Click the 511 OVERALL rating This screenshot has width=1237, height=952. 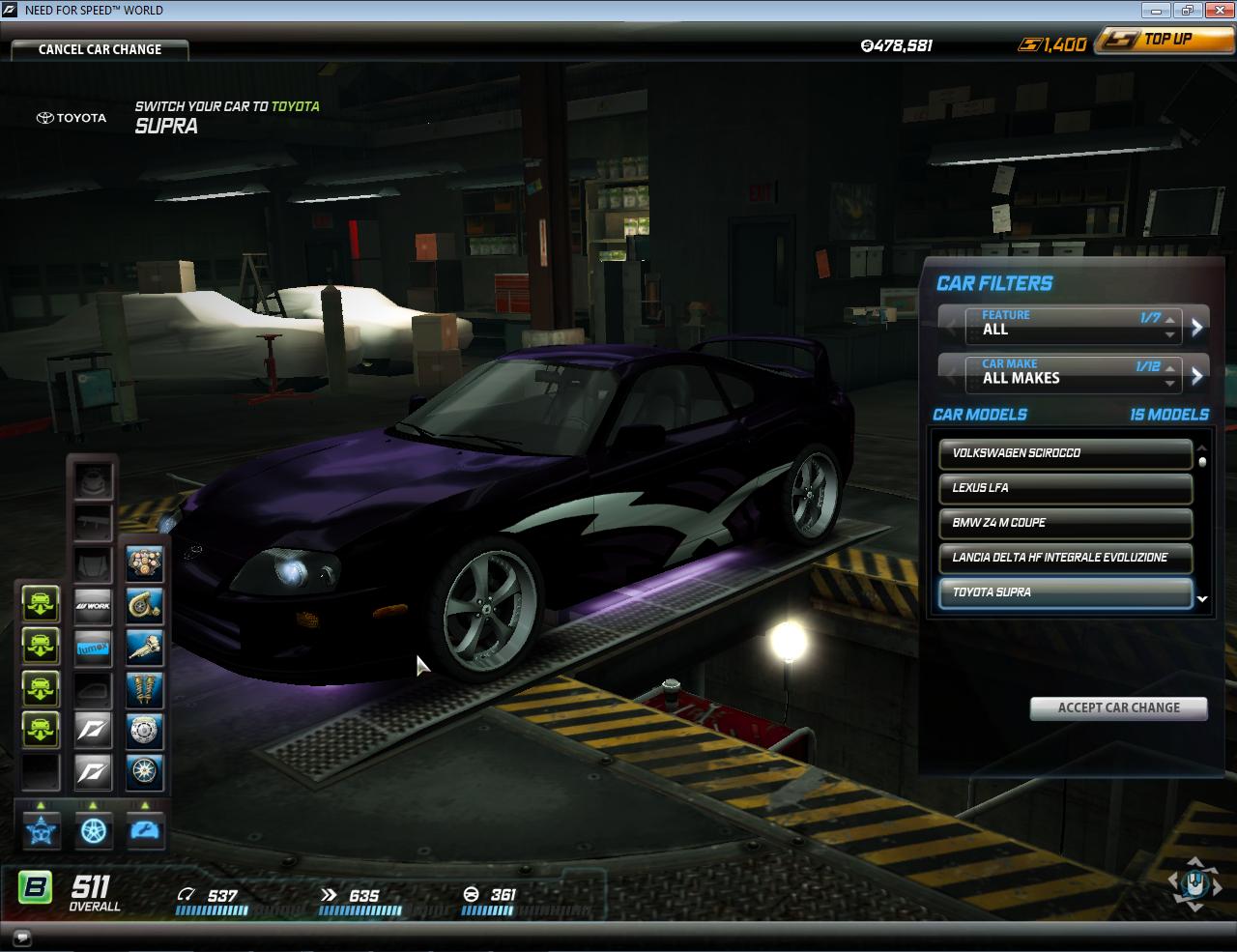click(x=94, y=892)
